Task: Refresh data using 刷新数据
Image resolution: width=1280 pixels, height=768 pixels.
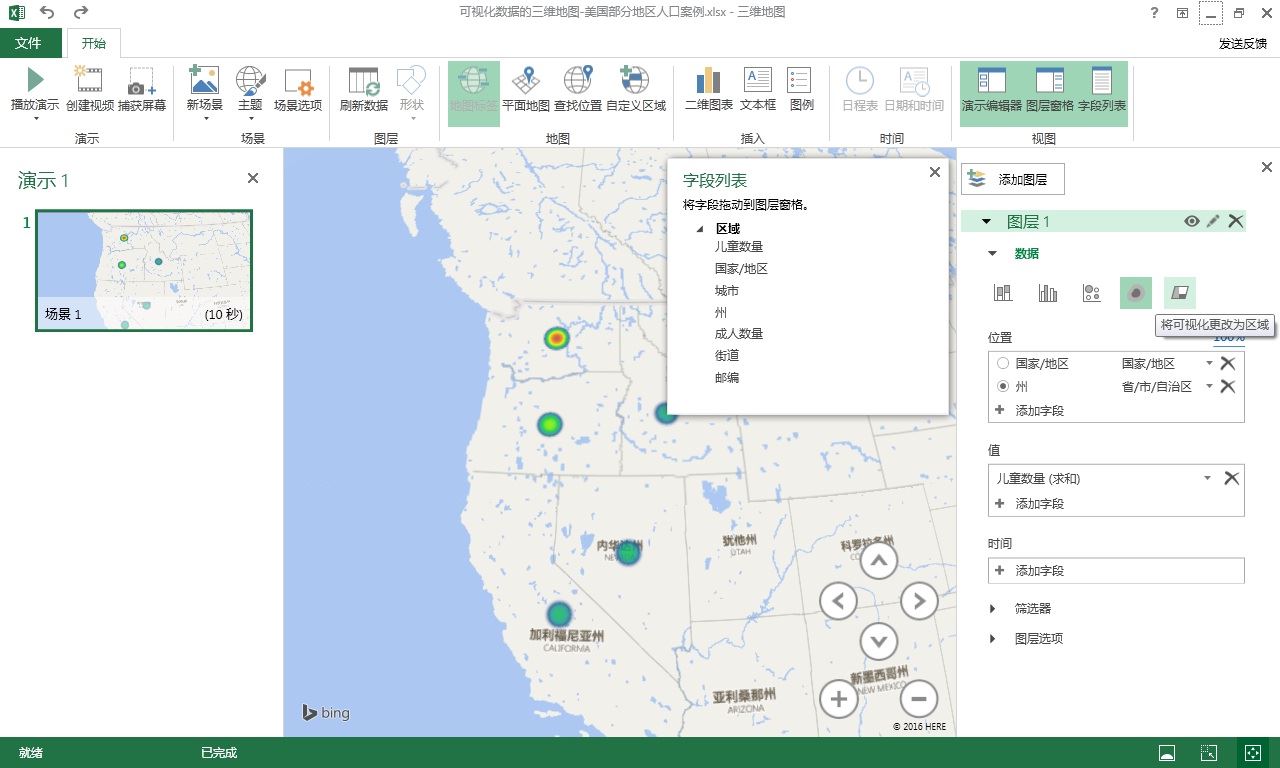Action: tap(364, 88)
